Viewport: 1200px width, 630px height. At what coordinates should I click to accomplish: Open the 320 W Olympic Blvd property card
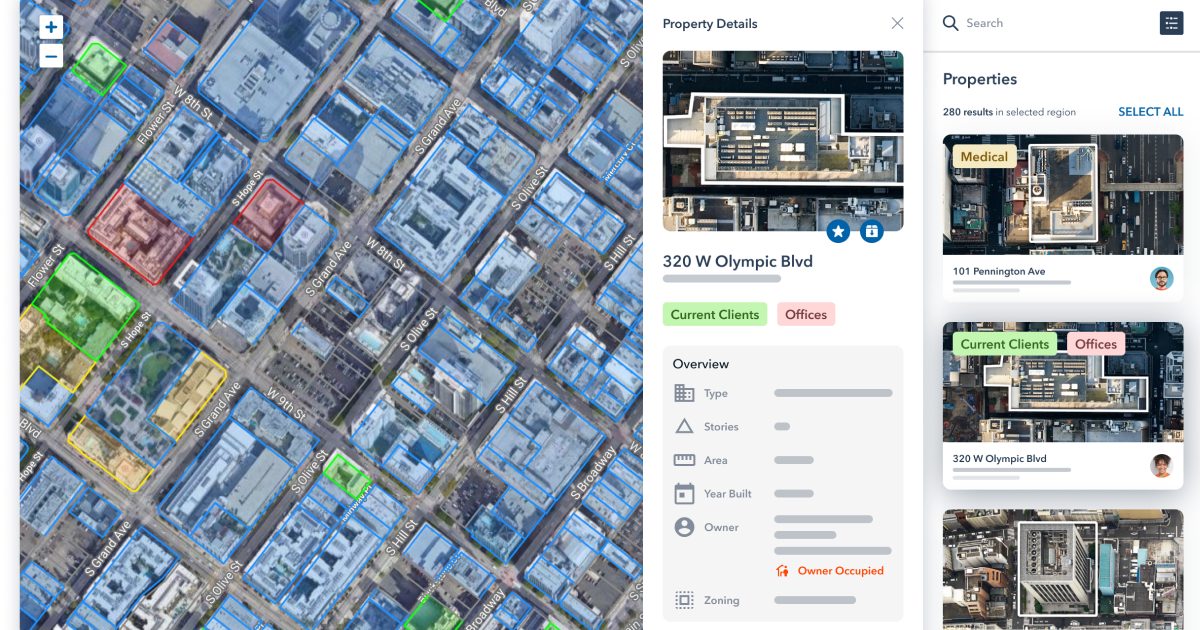point(1063,405)
